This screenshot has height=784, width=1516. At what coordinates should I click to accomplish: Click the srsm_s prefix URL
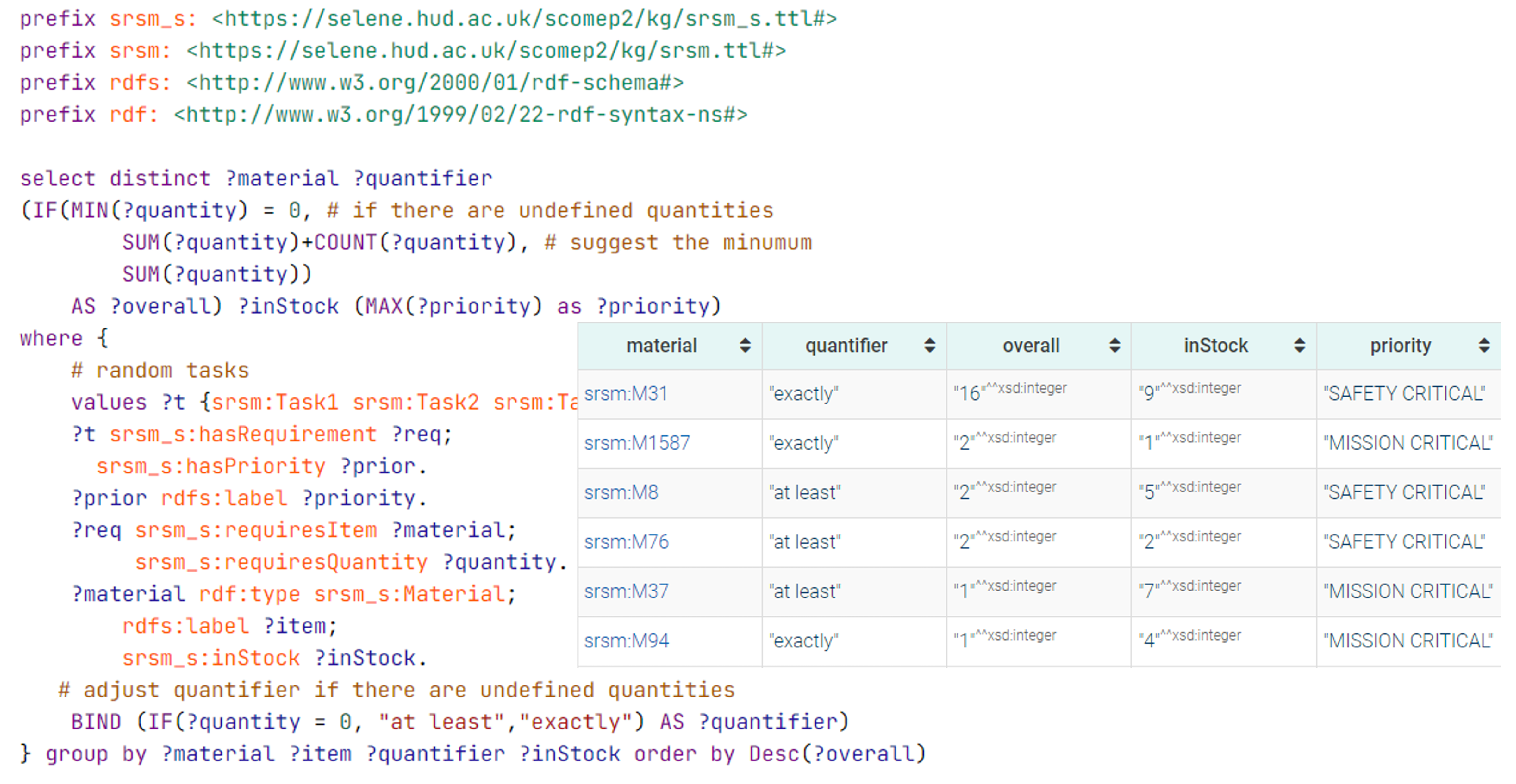tap(524, 19)
